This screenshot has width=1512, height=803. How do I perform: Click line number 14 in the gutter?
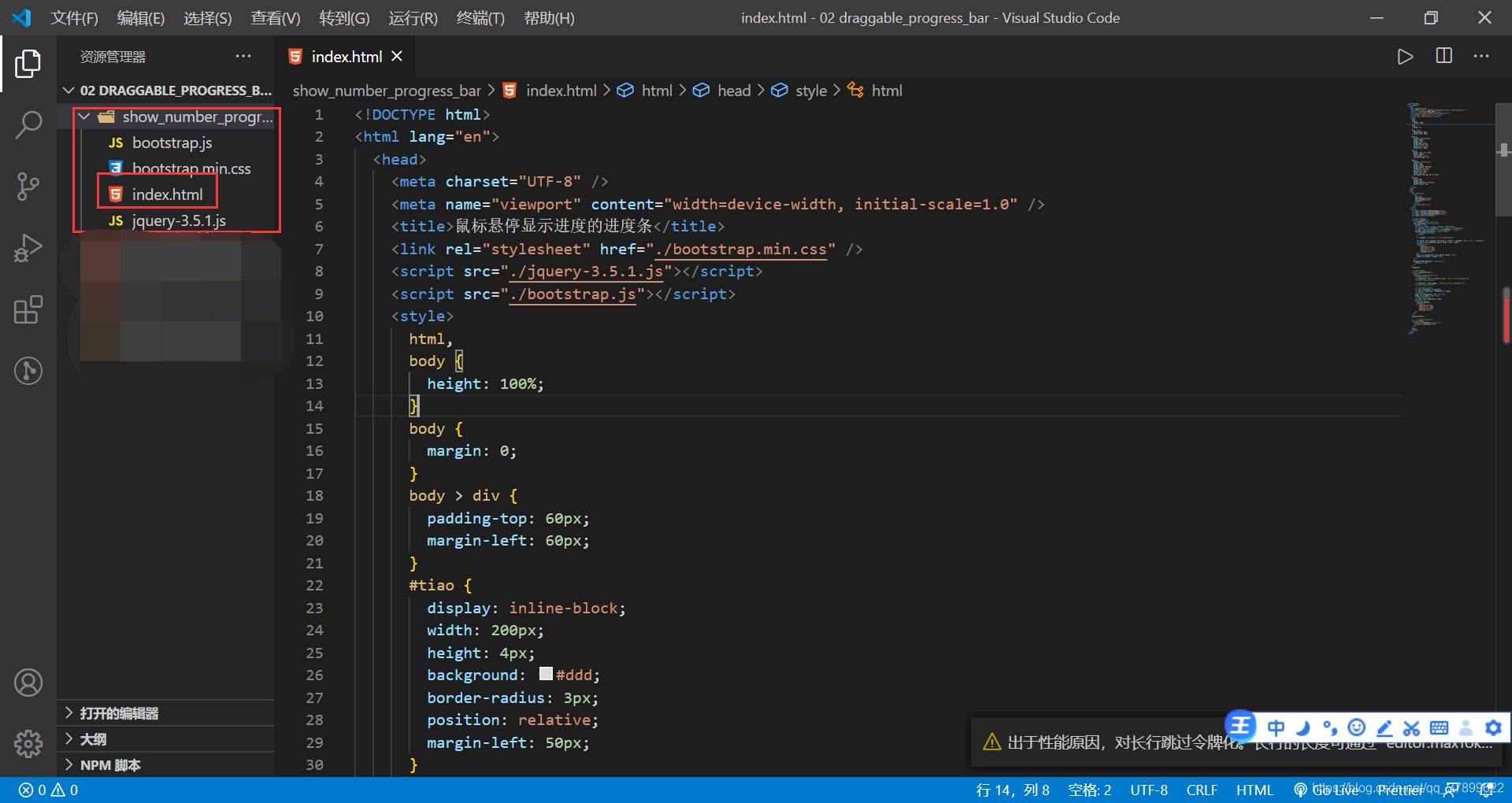coord(314,405)
